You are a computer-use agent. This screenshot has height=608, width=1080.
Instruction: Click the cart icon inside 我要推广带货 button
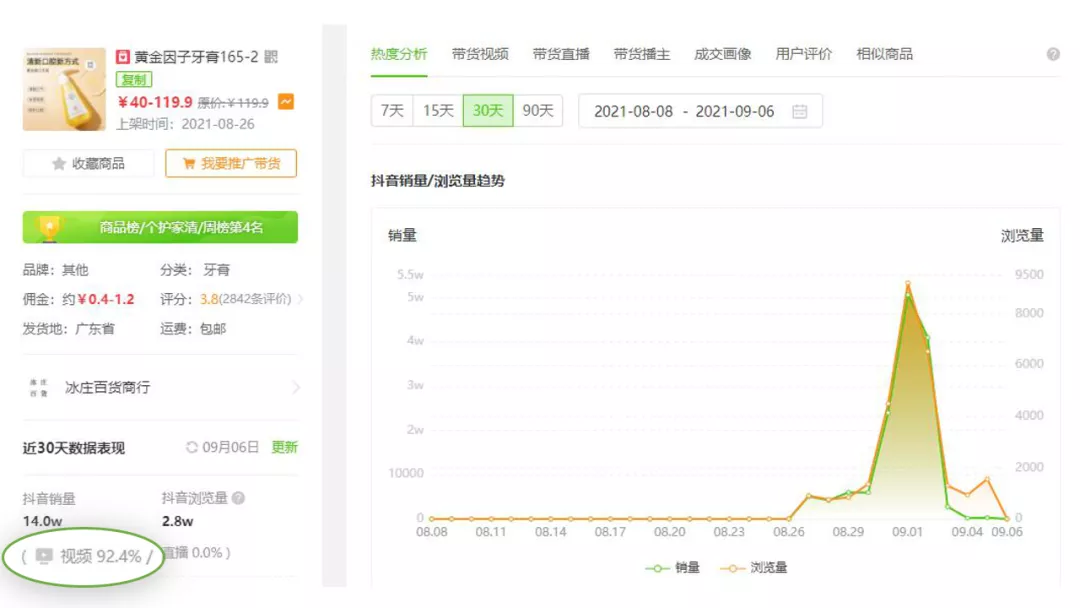point(188,163)
